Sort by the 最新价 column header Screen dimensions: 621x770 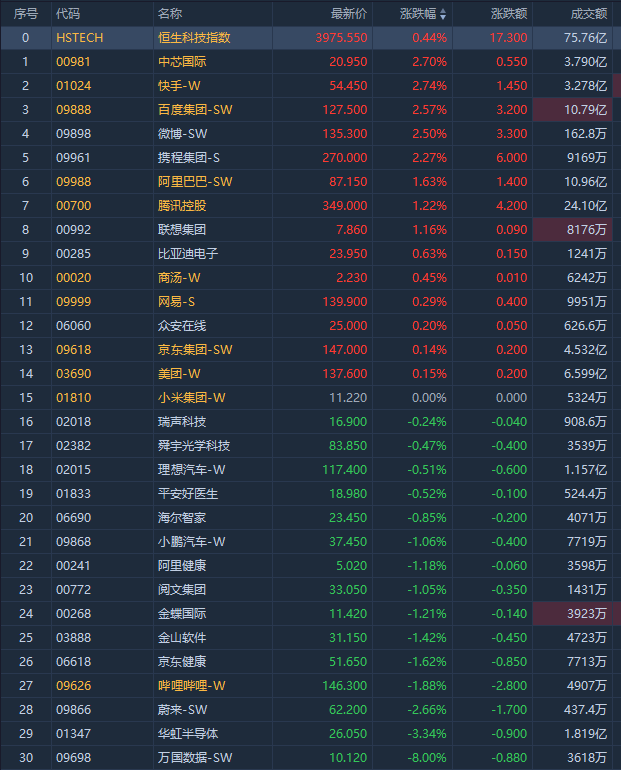tap(349, 14)
